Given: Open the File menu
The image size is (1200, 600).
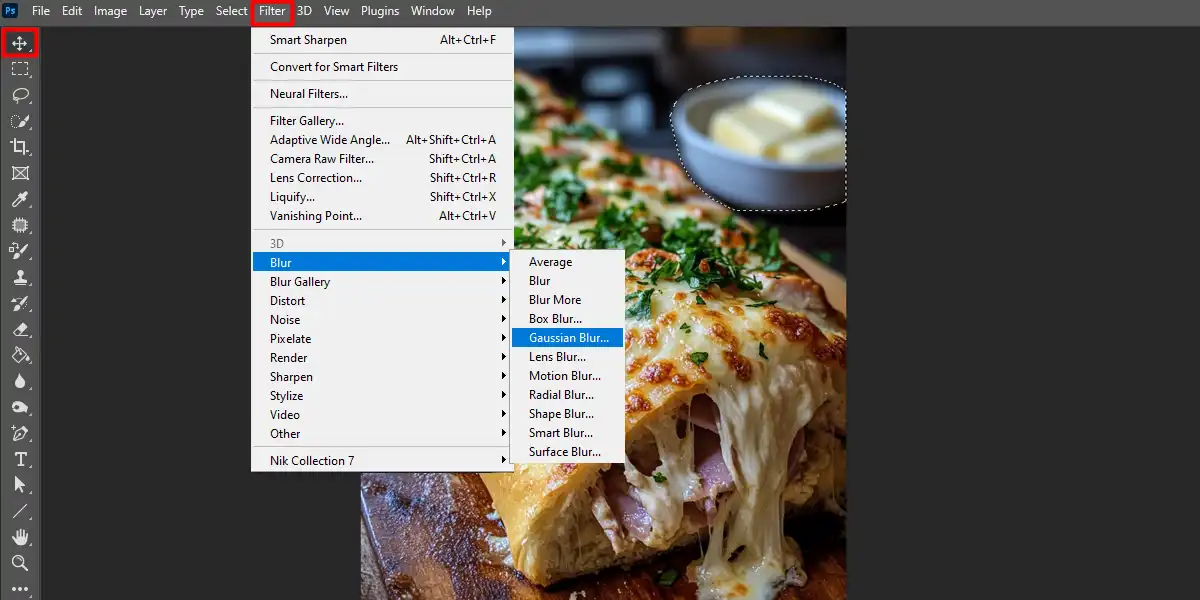Looking at the screenshot, I should click(x=41, y=11).
